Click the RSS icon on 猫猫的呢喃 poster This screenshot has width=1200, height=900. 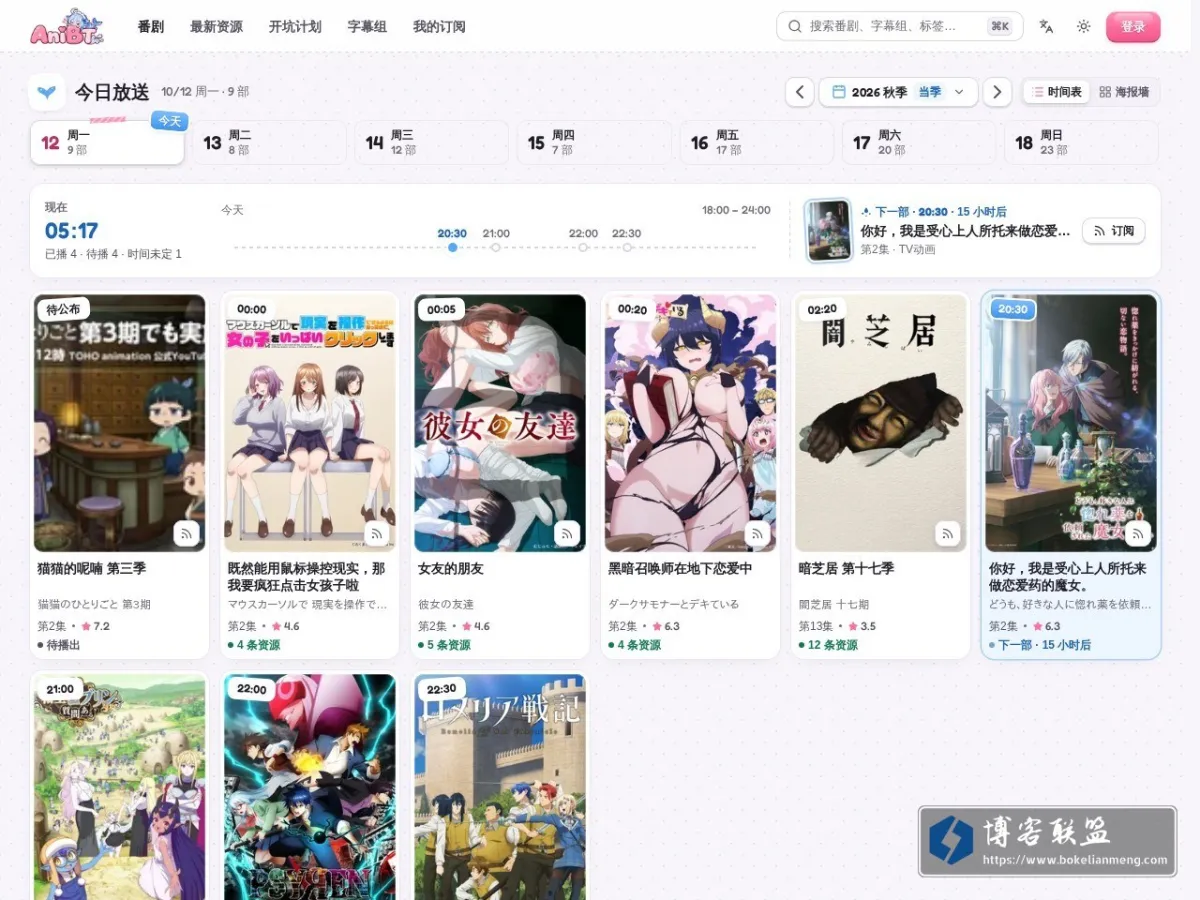point(186,533)
